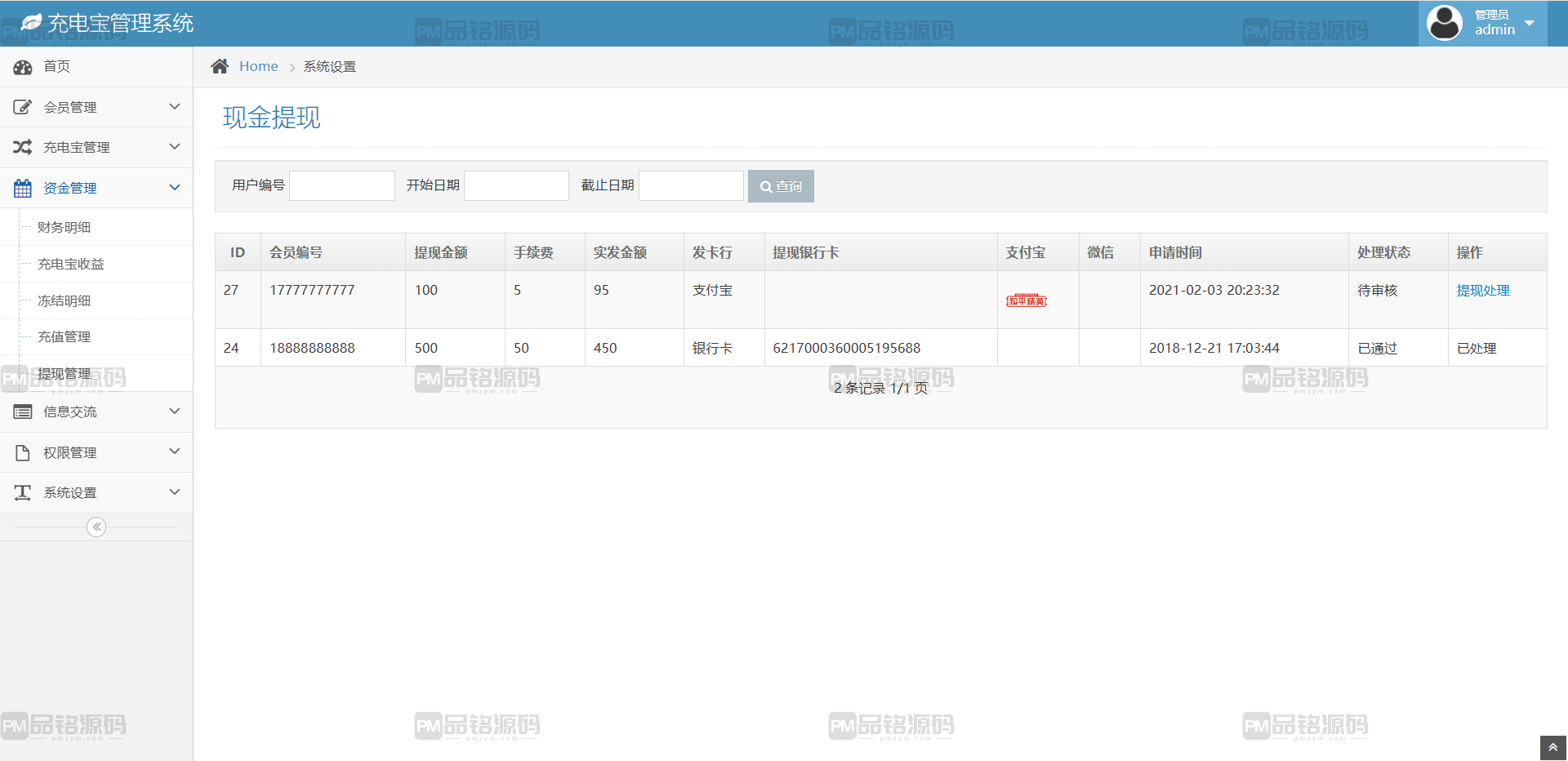Screen dimensions: 1568x761
Task: Collapse the sidebar with double-arrow button
Action: click(96, 527)
